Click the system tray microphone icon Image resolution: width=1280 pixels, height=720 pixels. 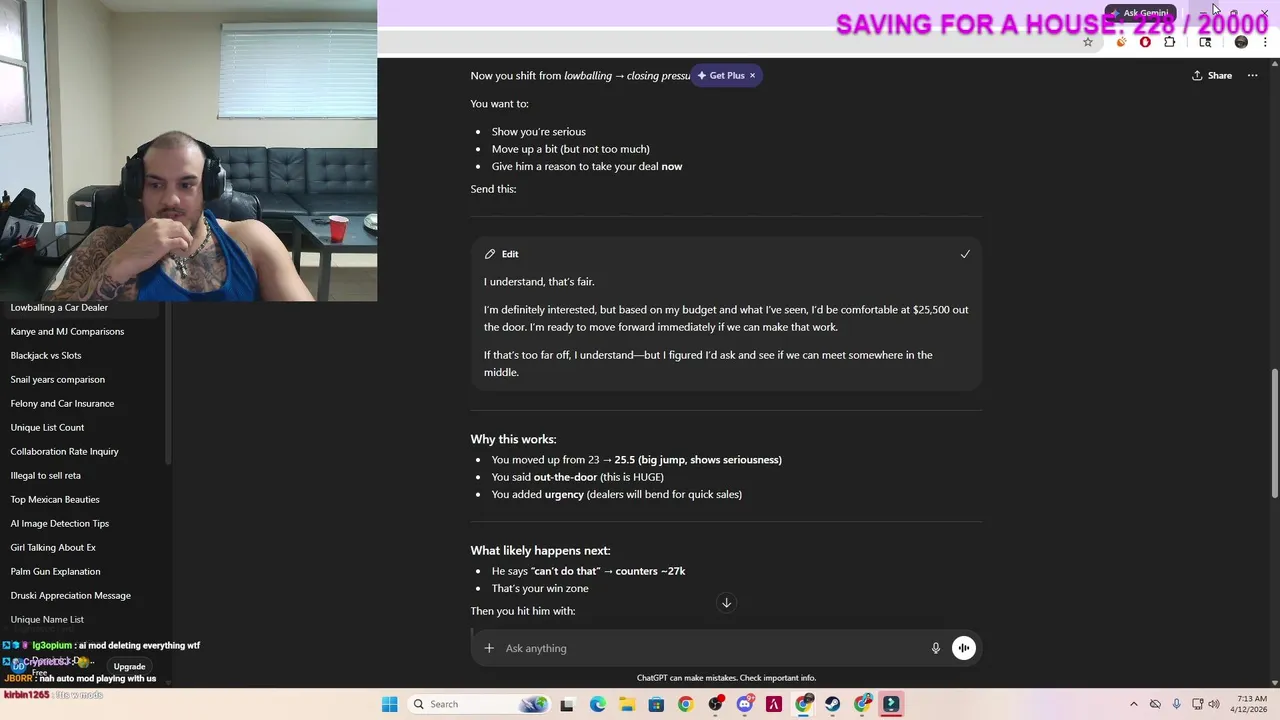pyautogui.click(x=1177, y=704)
